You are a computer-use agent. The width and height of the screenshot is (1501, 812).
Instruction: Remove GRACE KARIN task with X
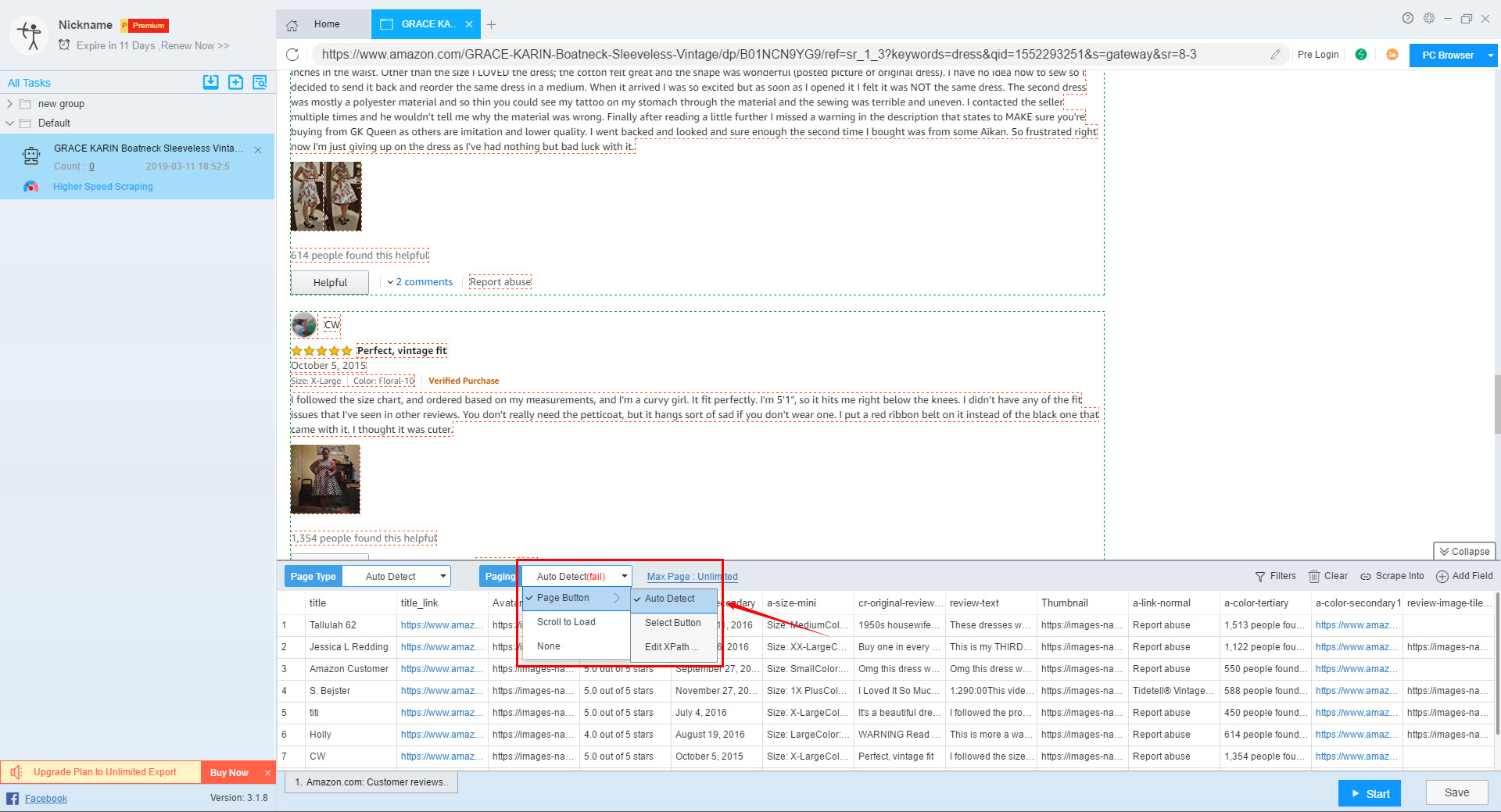tap(258, 149)
